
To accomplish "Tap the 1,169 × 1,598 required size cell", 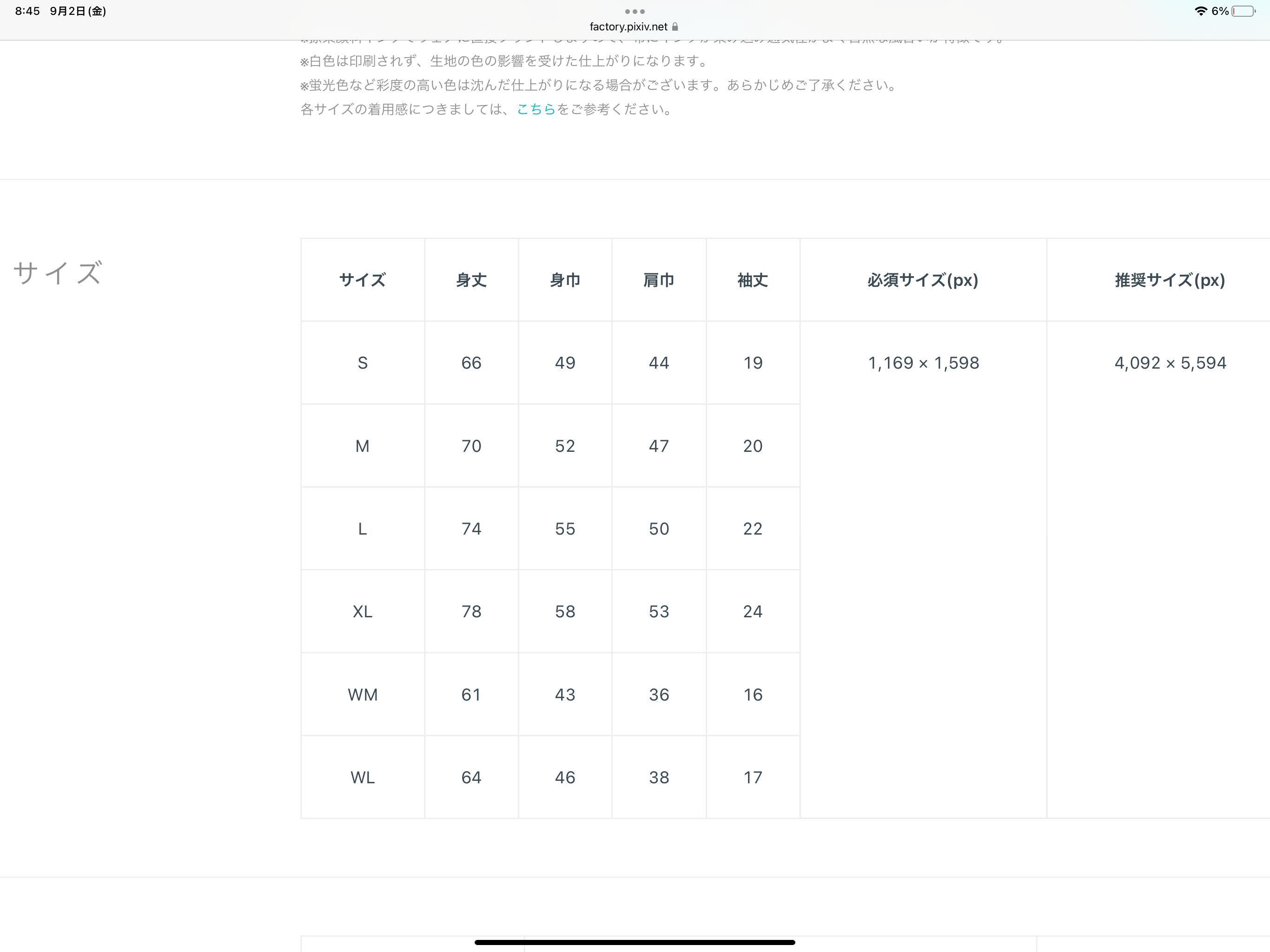I will (x=923, y=363).
